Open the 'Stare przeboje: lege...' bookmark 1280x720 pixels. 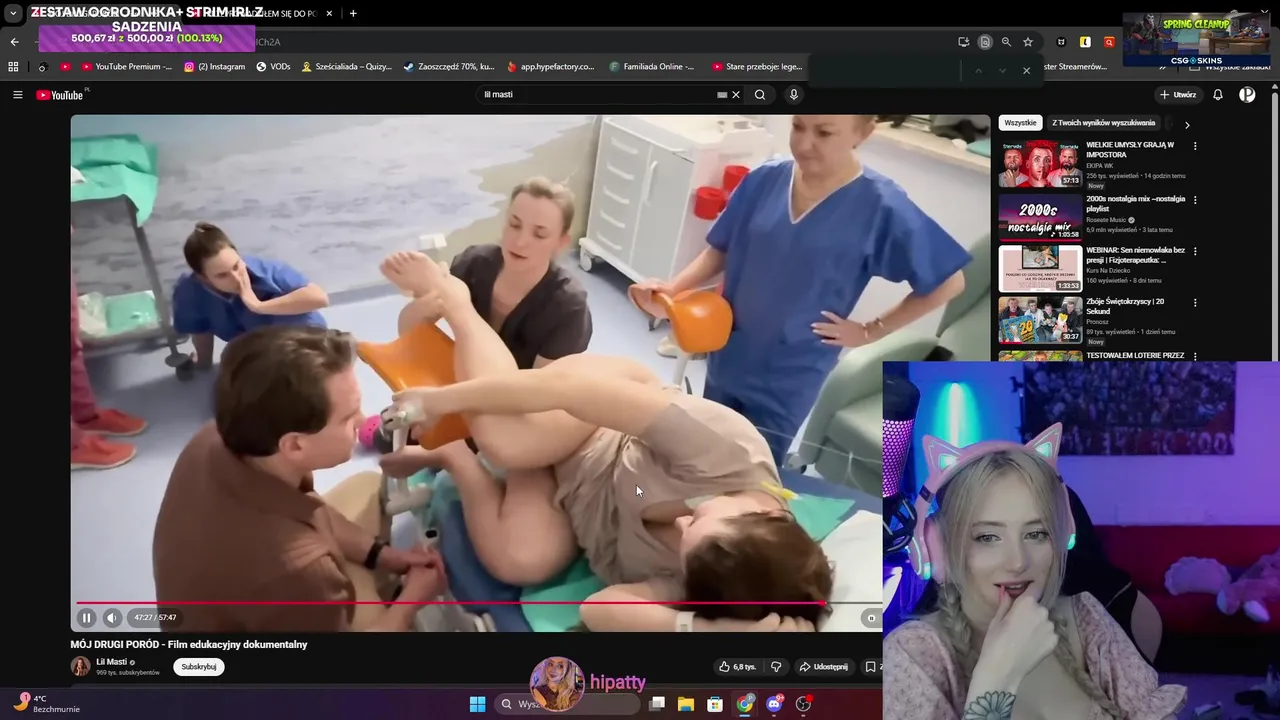(x=757, y=67)
